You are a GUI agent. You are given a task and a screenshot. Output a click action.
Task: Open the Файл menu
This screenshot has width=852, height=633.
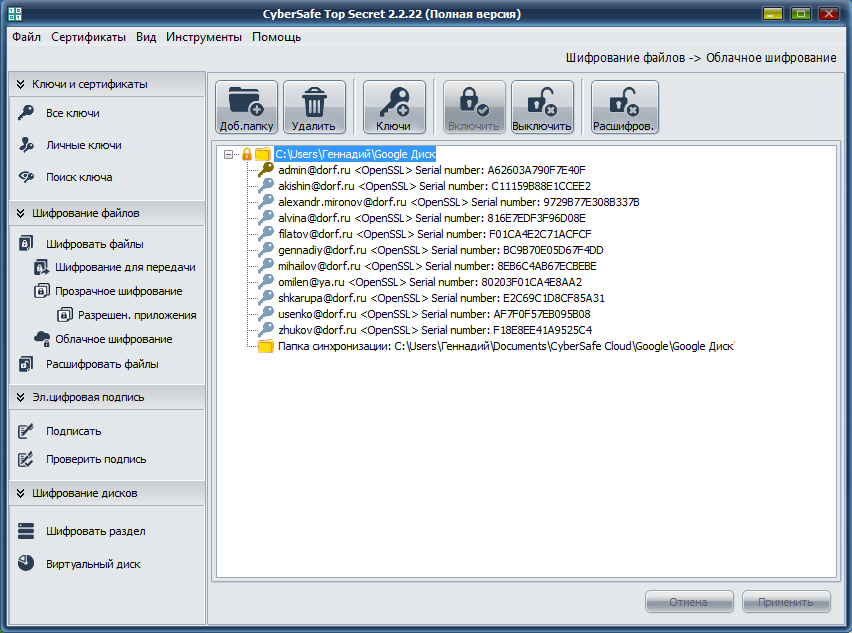pos(27,37)
